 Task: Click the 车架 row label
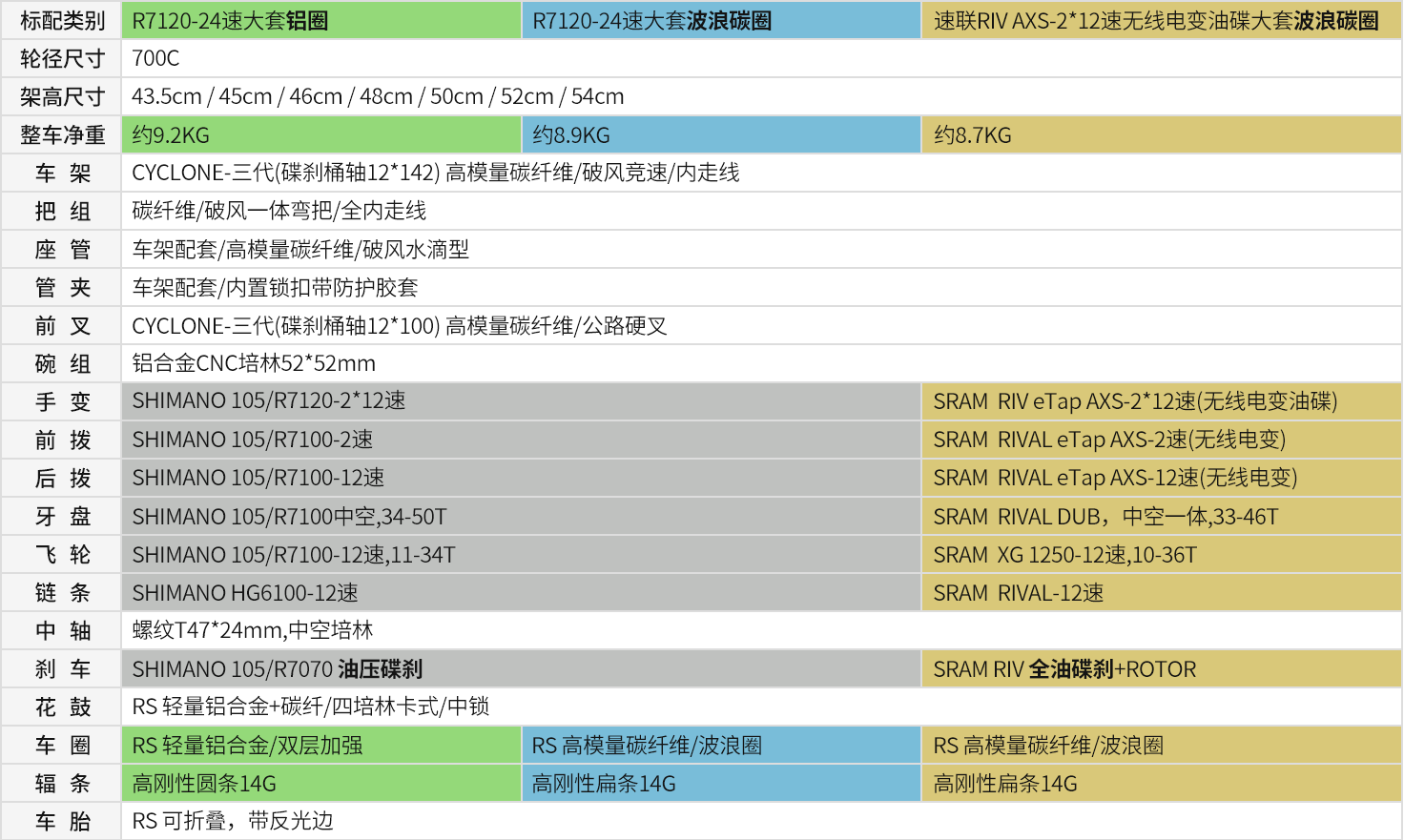click(62, 173)
